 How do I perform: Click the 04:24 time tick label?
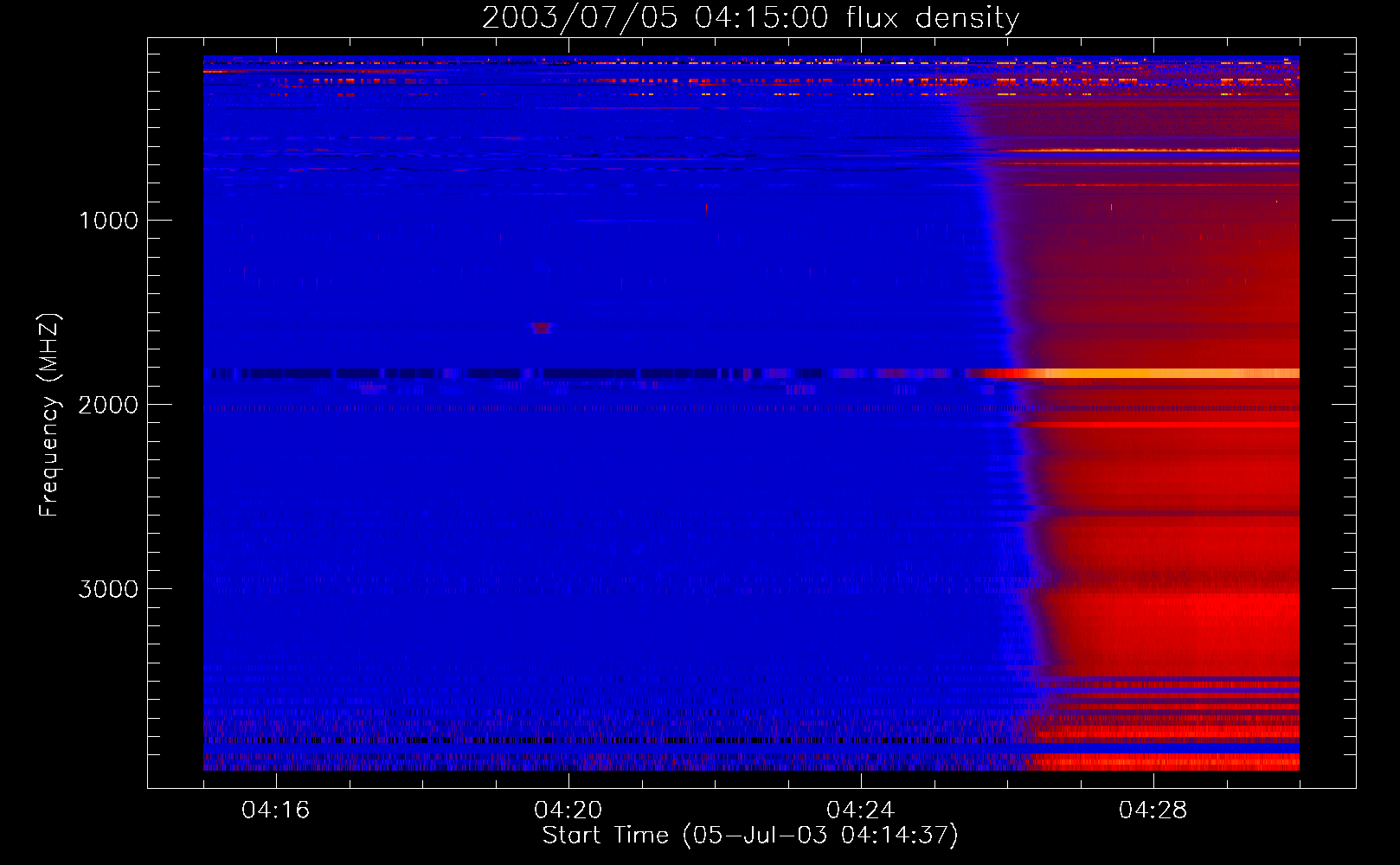(x=860, y=810)
